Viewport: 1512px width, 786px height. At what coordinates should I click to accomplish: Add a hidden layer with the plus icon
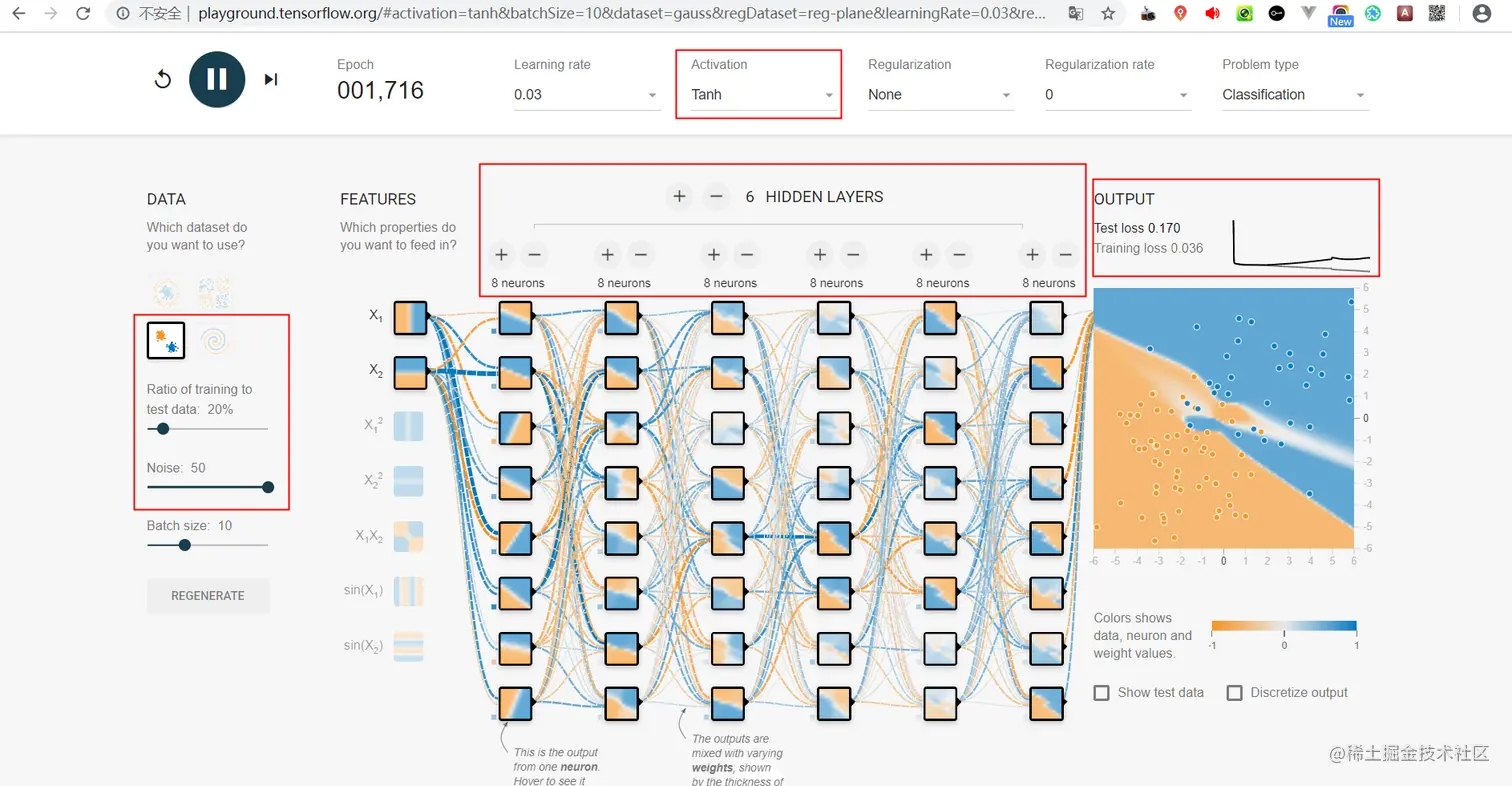(x=679, y=197)
